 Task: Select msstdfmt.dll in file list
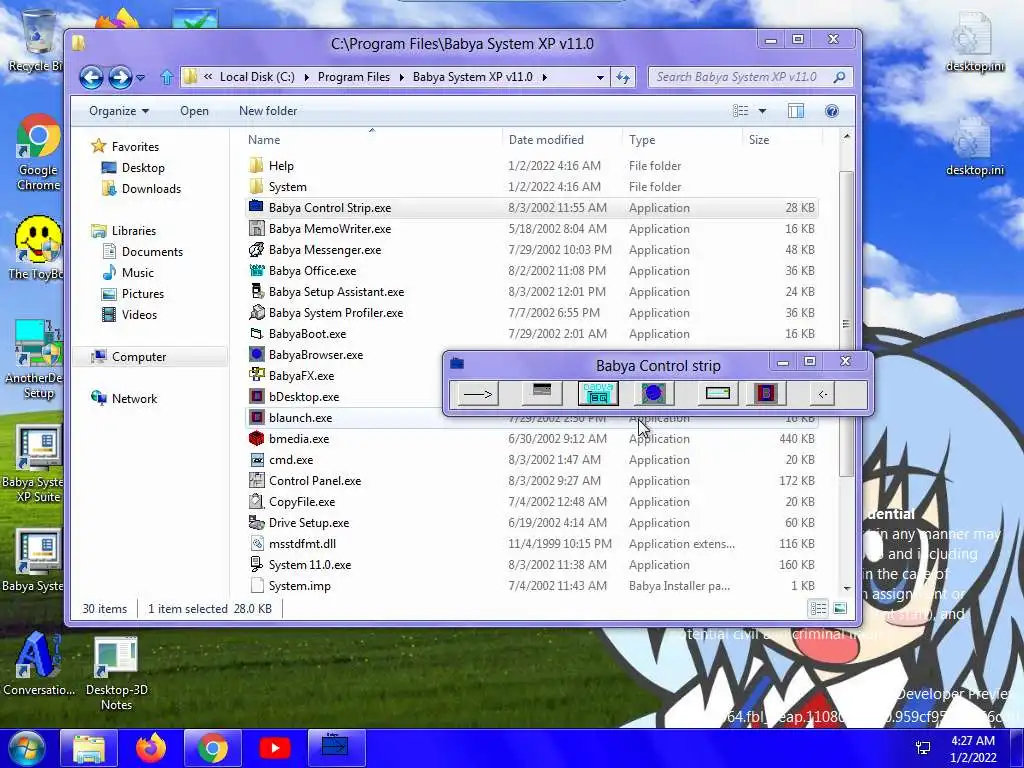point(532,543)
